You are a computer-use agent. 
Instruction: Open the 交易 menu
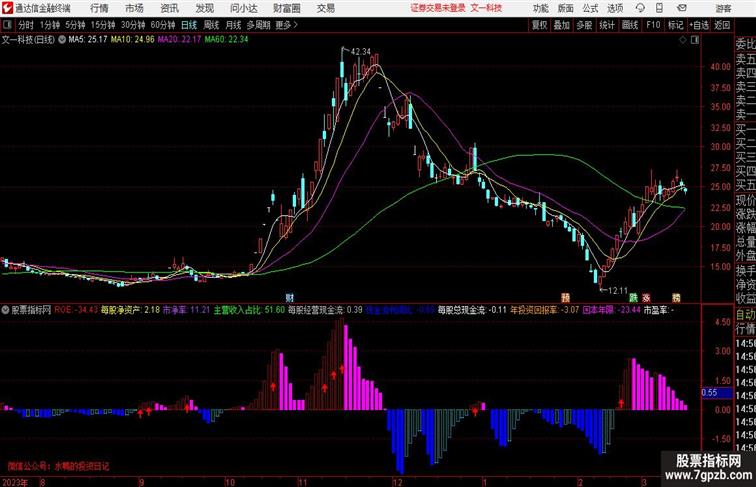326,8
